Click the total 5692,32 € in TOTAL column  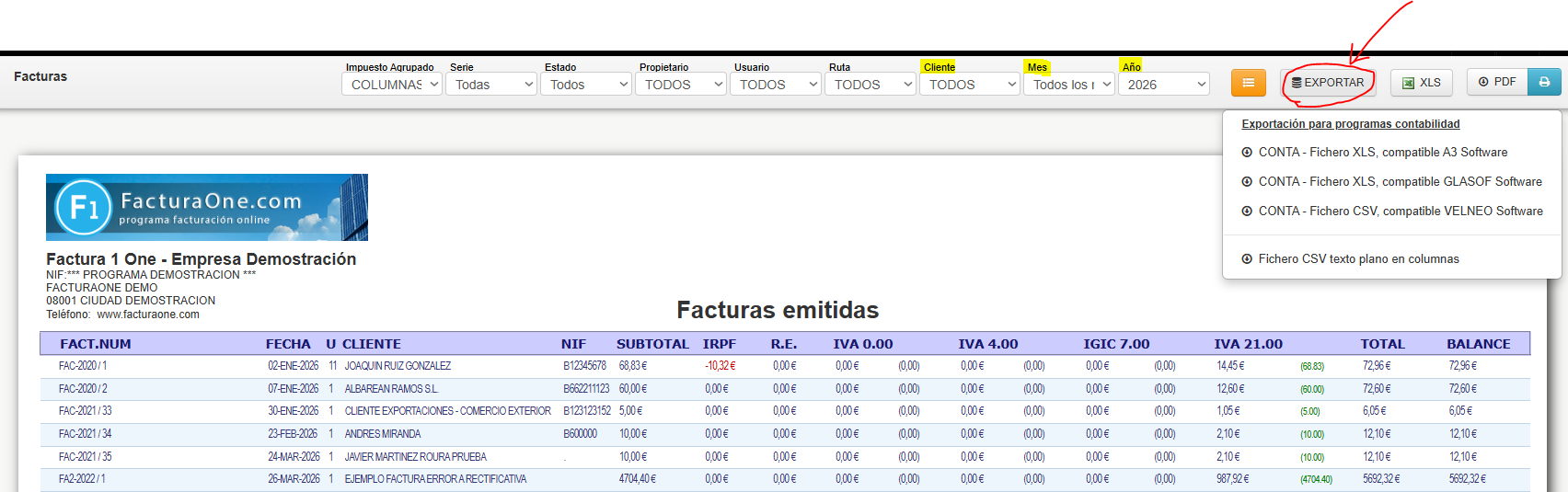[1381, 479]
